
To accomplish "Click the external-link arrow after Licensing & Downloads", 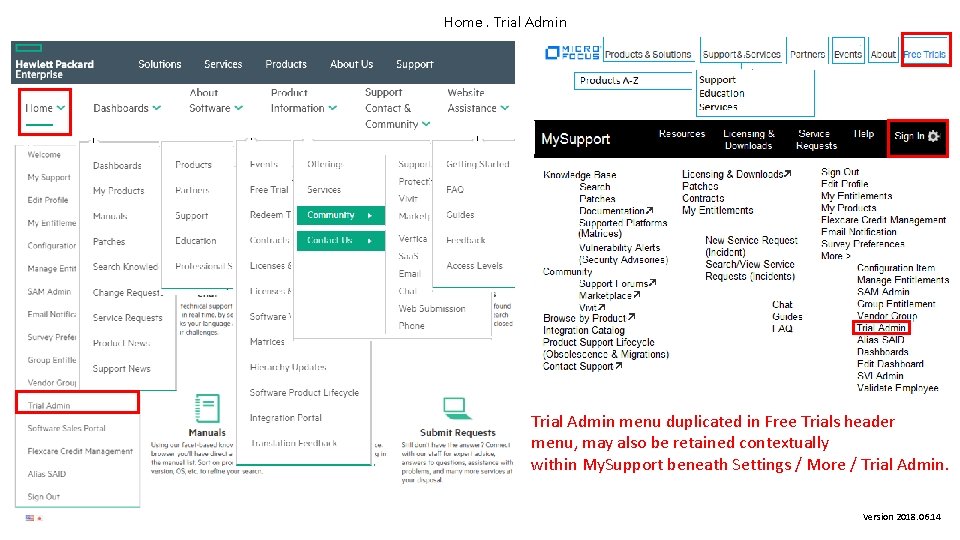I will 787,174.
